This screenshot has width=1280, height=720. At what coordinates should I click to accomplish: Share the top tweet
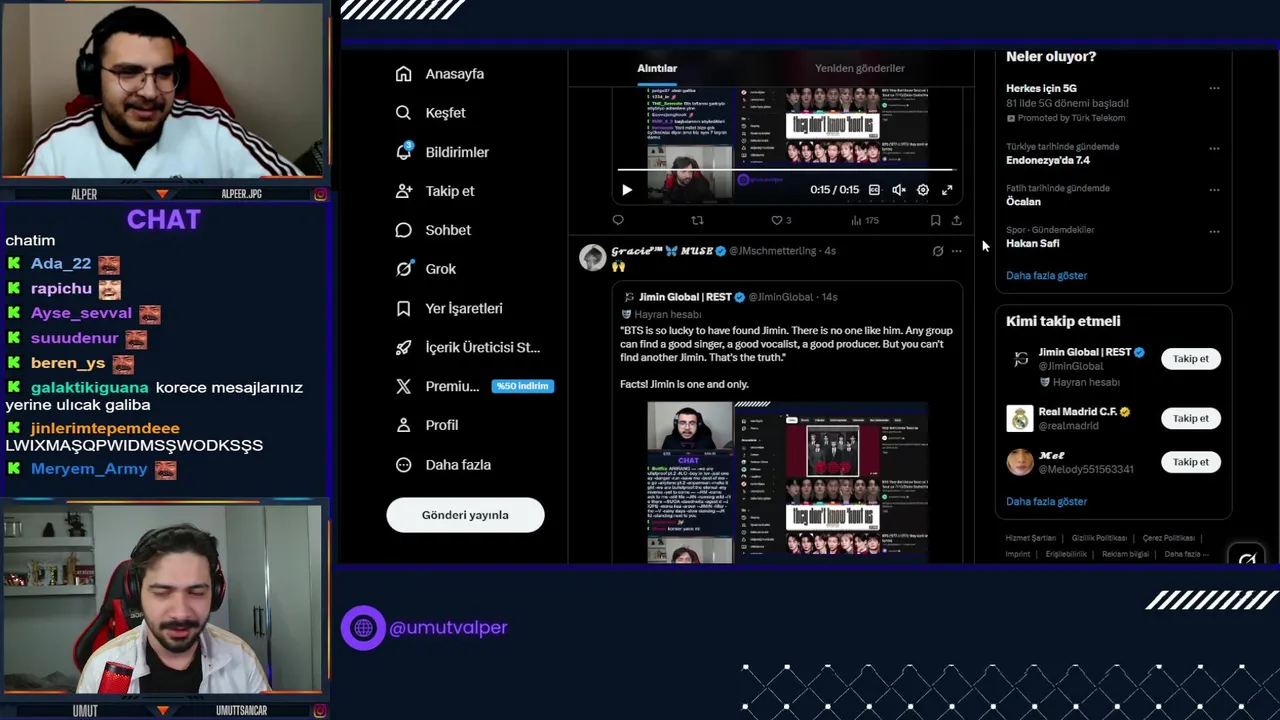[x=956, y=220]
